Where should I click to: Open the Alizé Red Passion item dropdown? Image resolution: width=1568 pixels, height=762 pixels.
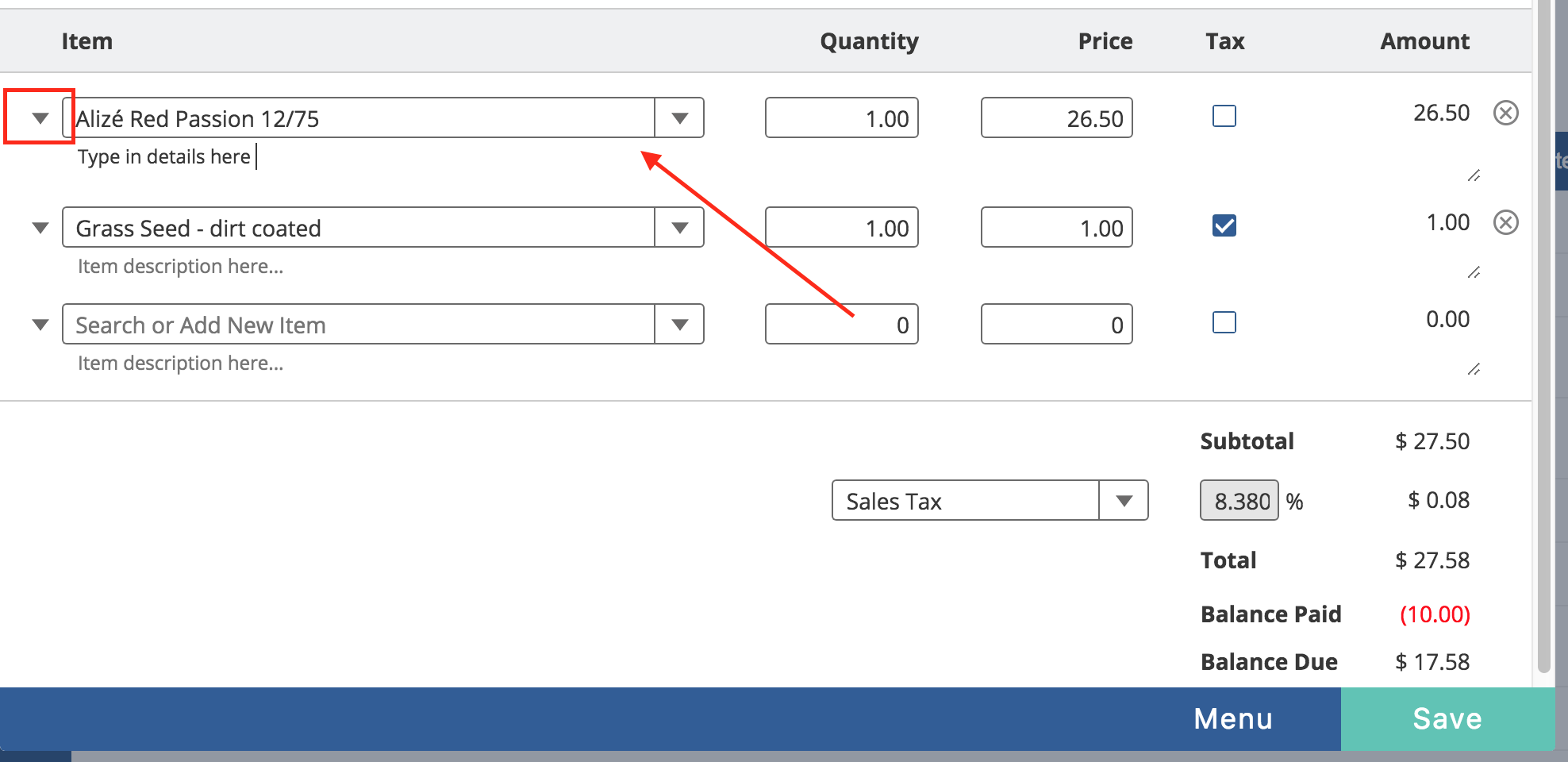point(679,118)
